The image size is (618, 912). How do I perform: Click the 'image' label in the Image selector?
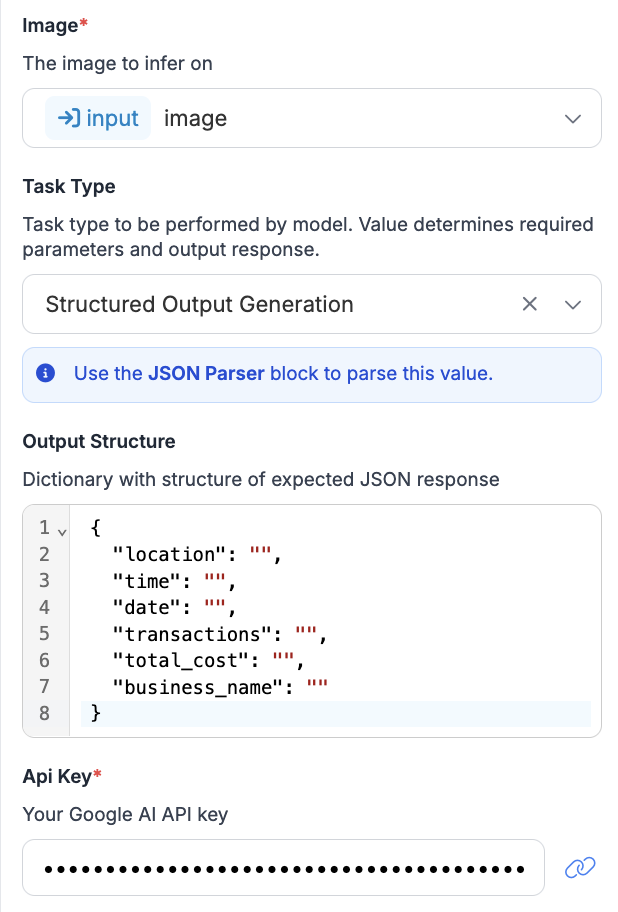tap(196, 118)
